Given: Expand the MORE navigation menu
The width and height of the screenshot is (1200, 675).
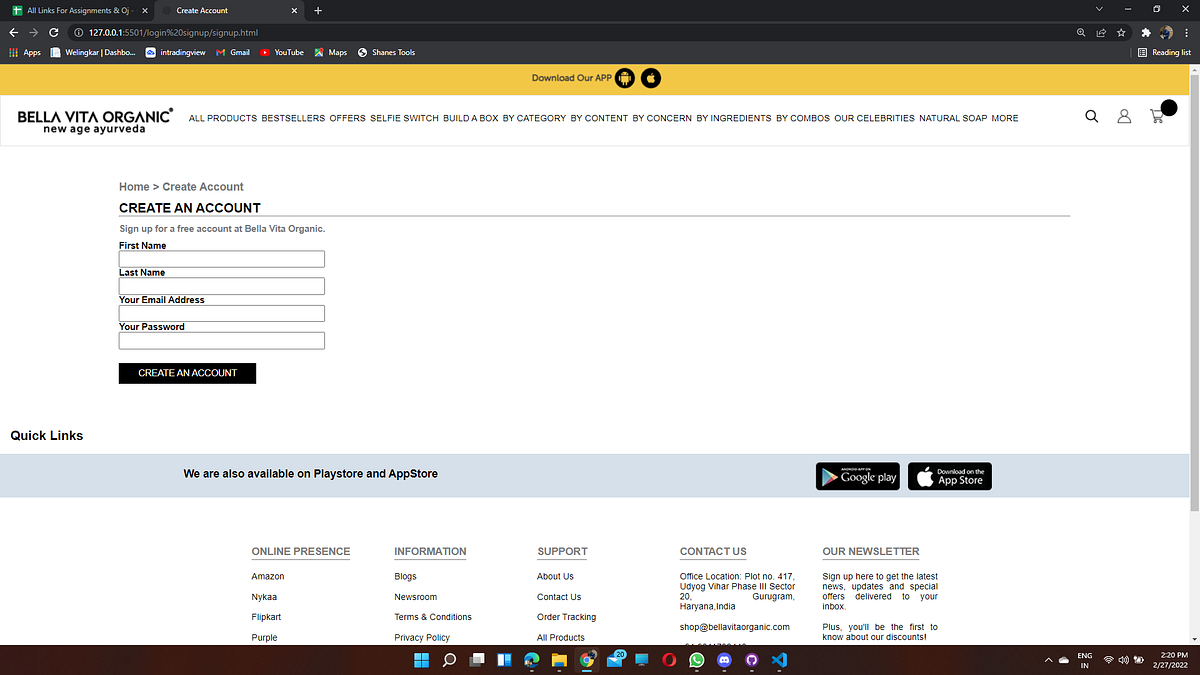Looking at the screenshot, I should coord(1005,117).
